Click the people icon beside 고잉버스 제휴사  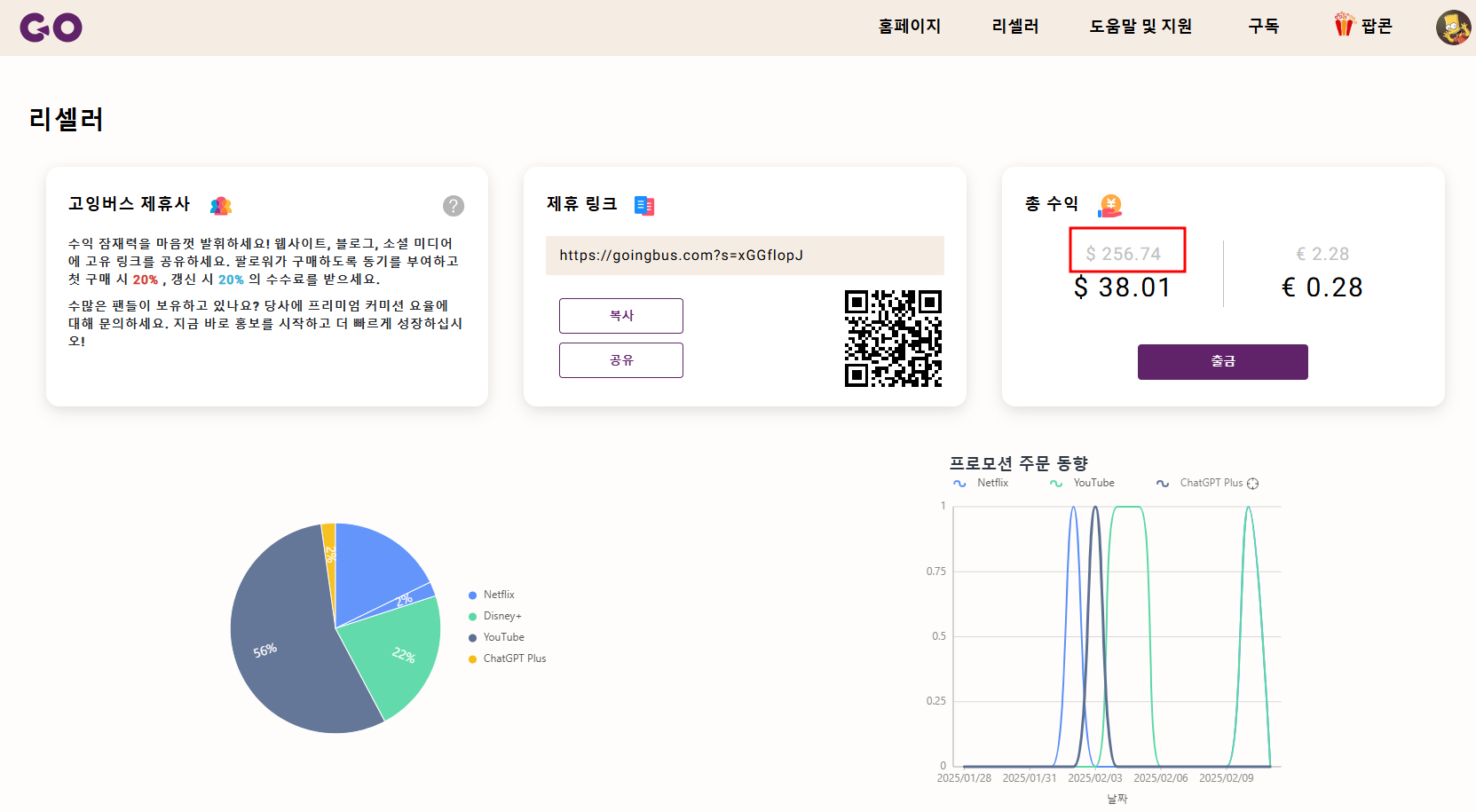coord(220,205)
